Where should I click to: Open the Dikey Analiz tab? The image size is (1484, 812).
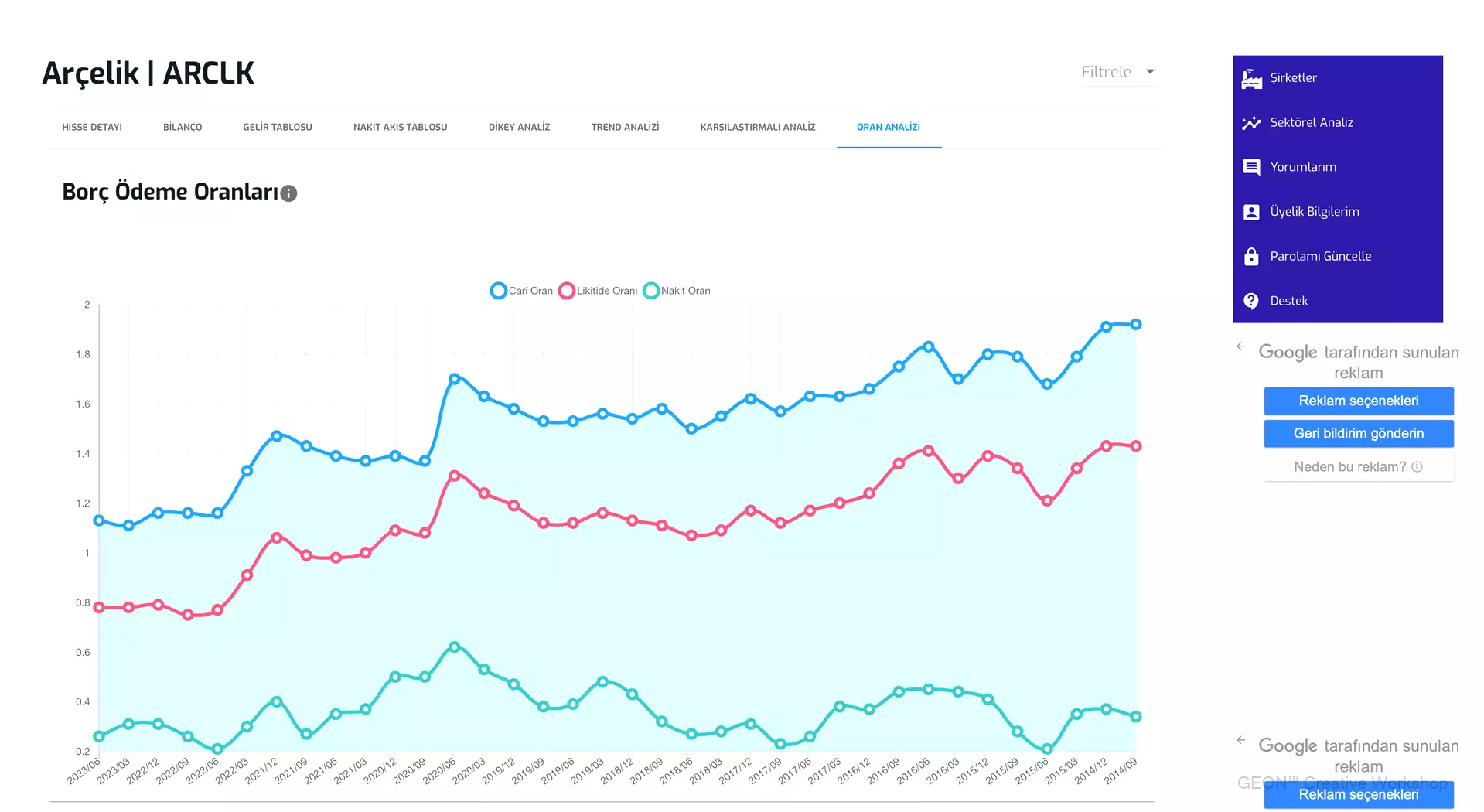coord(519,127)
